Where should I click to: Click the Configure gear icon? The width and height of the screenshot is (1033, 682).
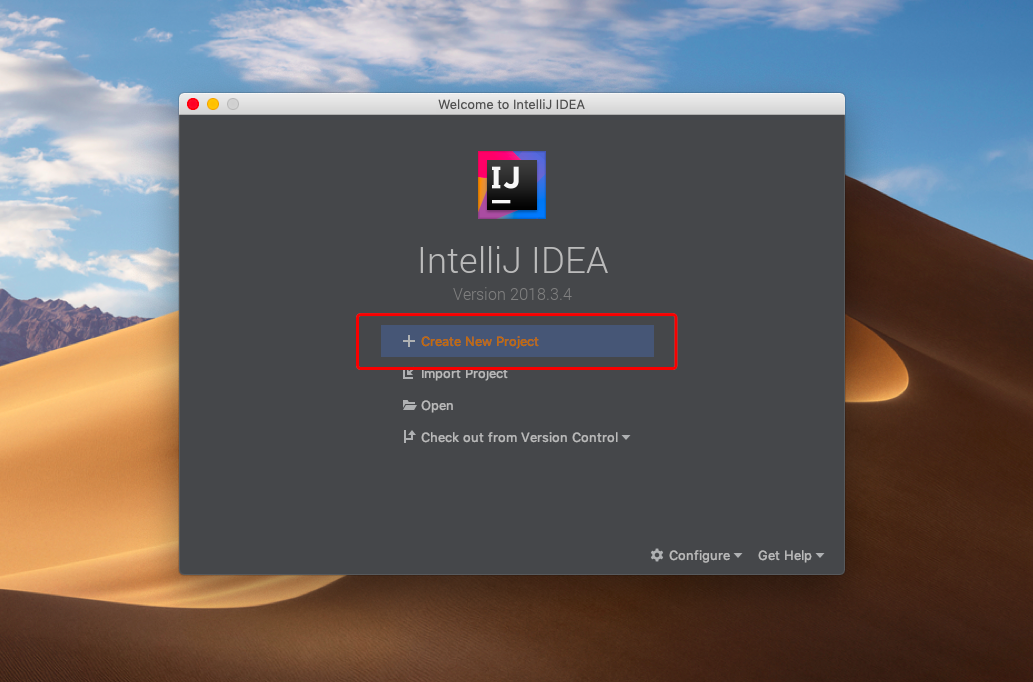(x=657, y=555)
